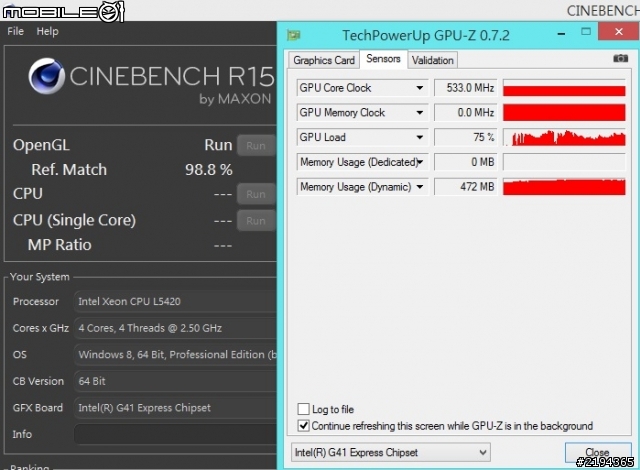Image resolution: width=640 pixels, height=470 pixels.
Task: Click the 75 % GPU load value
Action: [x=466, y=137]
